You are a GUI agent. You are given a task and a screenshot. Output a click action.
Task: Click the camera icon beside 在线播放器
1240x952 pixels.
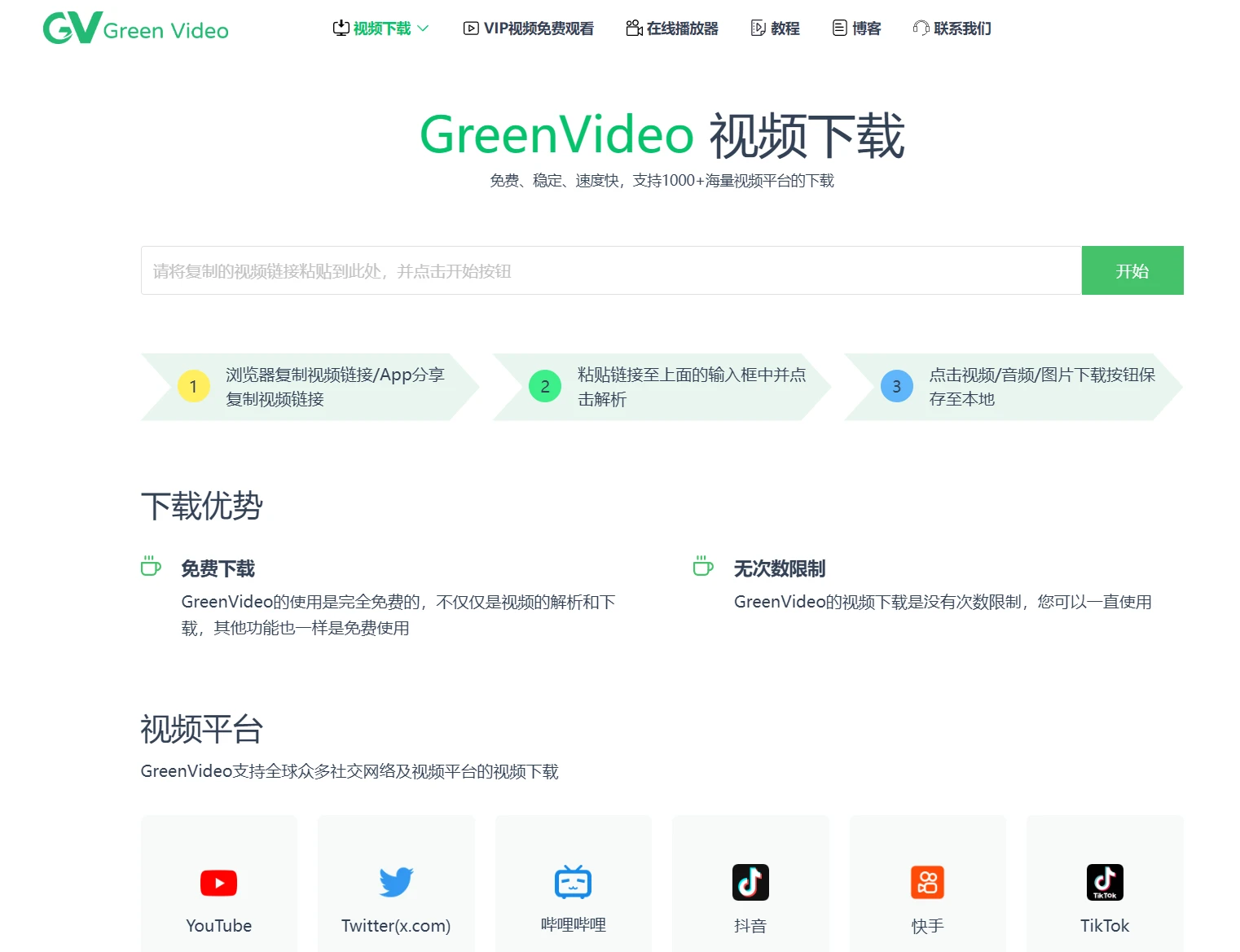point(634,29)
